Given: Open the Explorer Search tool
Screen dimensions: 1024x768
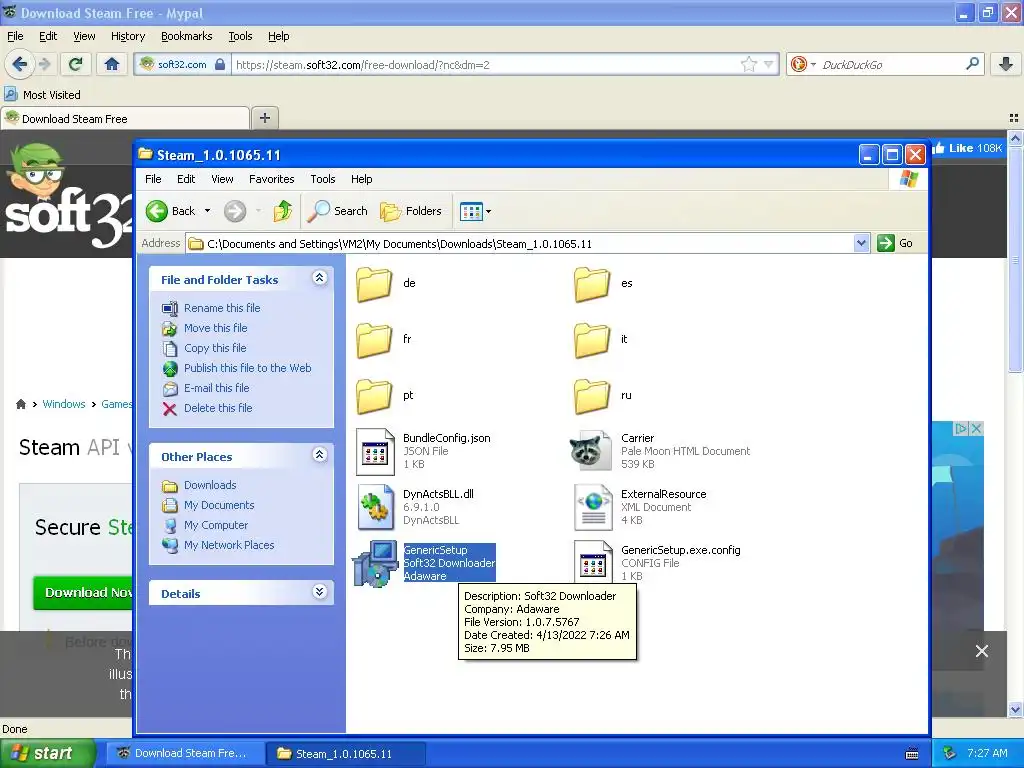Looking at the screenshot, I should point(338,211).
